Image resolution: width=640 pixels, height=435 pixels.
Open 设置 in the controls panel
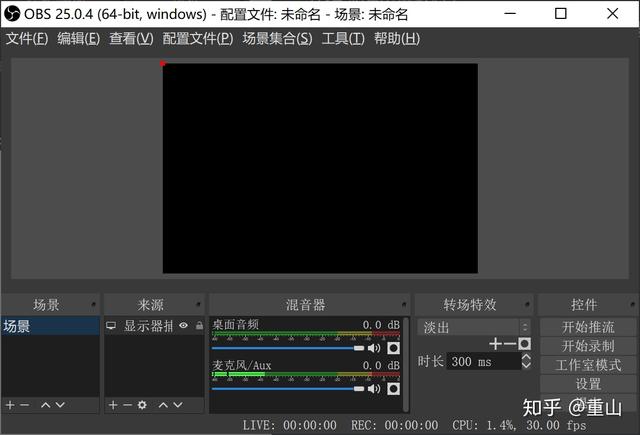coord(588,384)
